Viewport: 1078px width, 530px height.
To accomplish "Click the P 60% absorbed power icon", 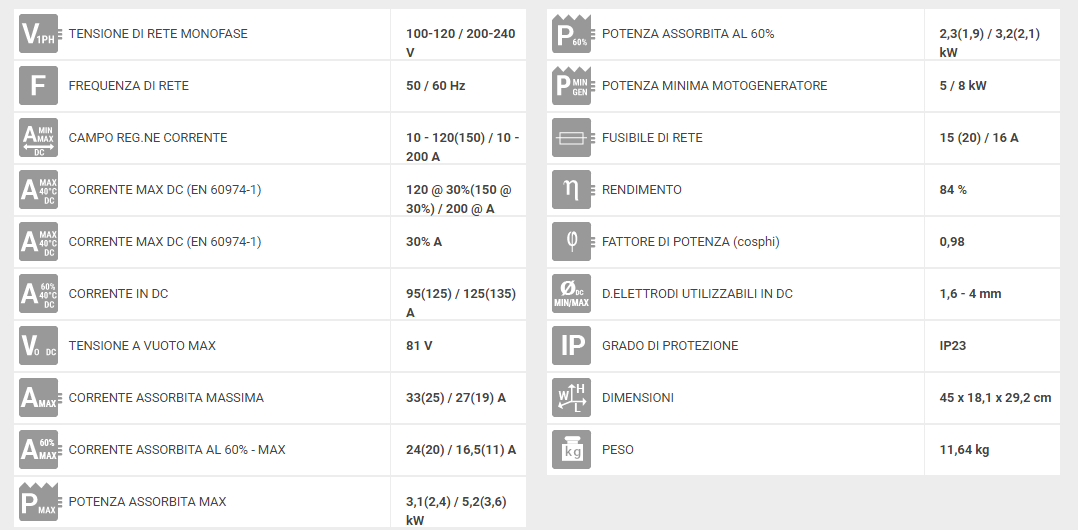I will click(x=571, y=34).
